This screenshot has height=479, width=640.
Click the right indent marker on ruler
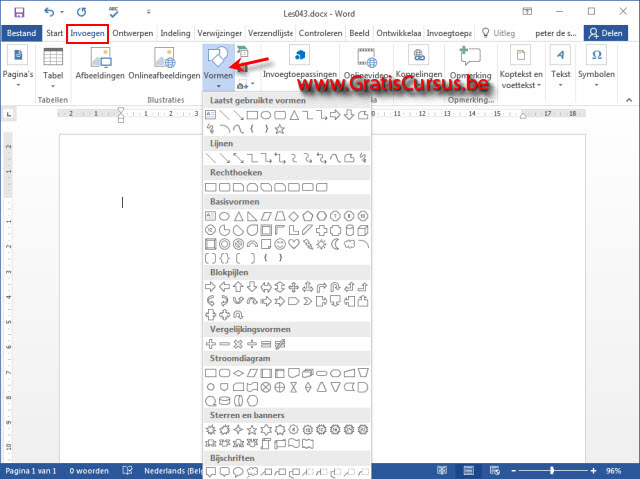[523, 116]
